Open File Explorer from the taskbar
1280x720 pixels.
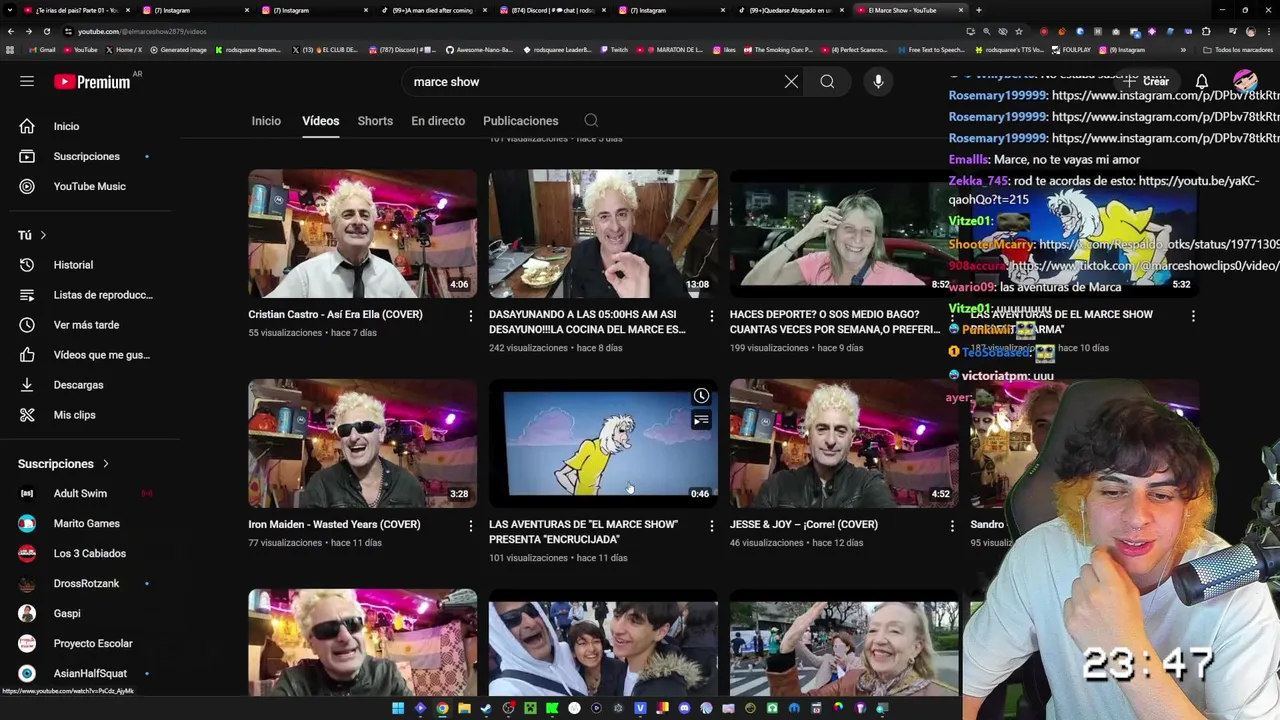(464, 709)
